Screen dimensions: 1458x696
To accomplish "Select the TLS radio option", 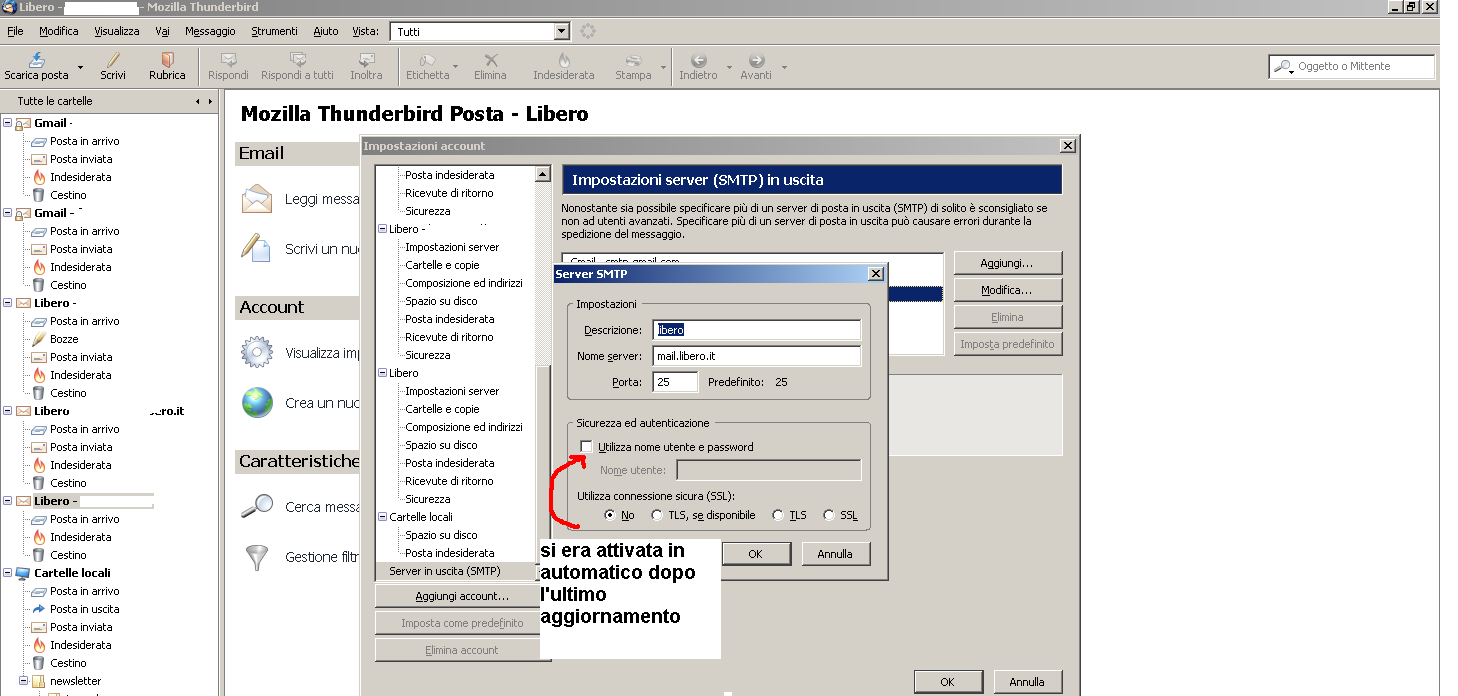I will [778, 515].
